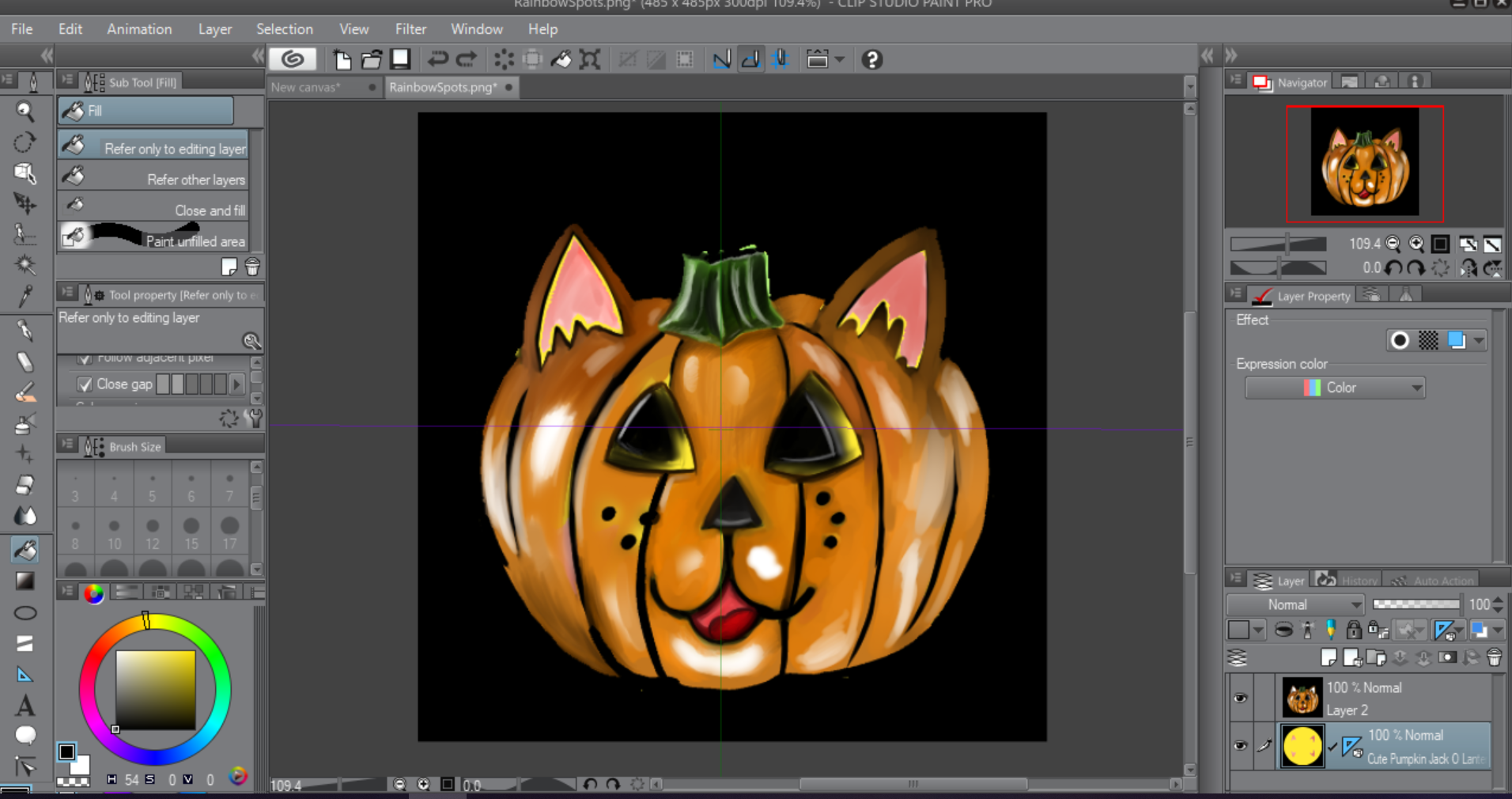Select the Magnifier zoom tool
This screenshot has width=1512, height=799.
25,112
